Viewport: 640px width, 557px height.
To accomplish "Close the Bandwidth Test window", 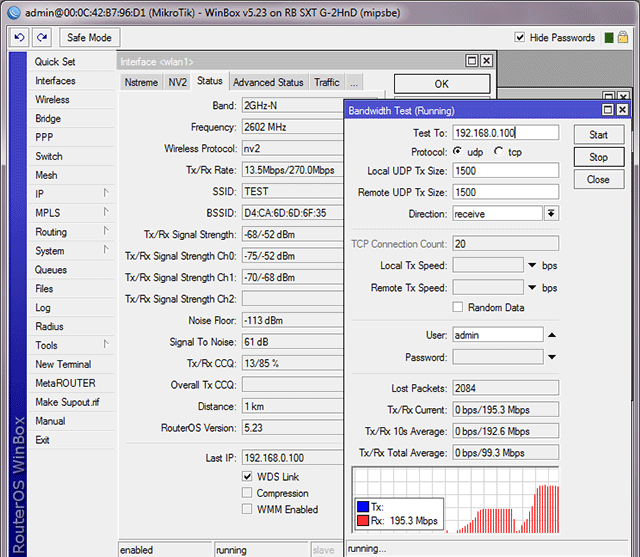I will tap(622, 110).
